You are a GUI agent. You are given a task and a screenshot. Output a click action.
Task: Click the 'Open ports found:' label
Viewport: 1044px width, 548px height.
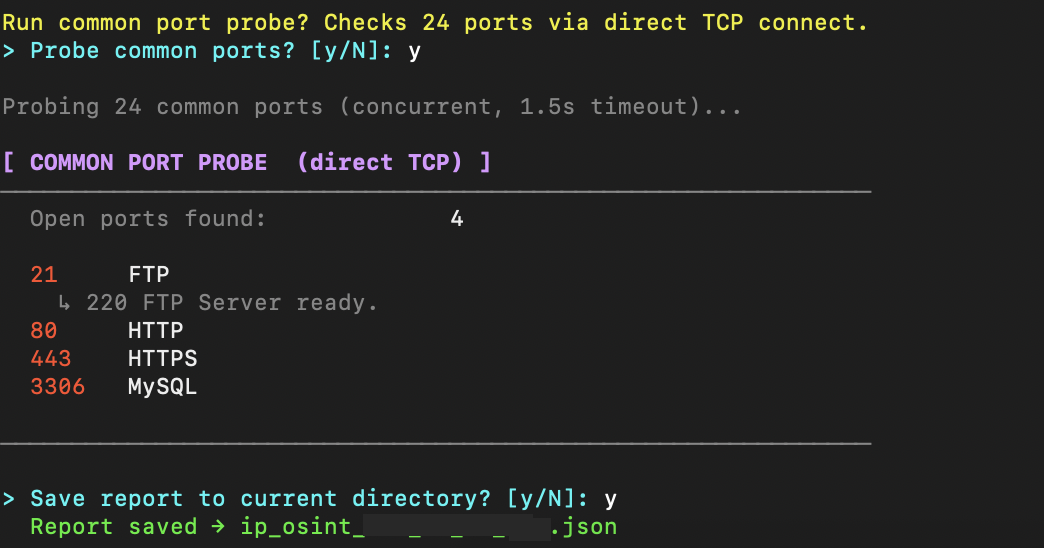[149, 218]
